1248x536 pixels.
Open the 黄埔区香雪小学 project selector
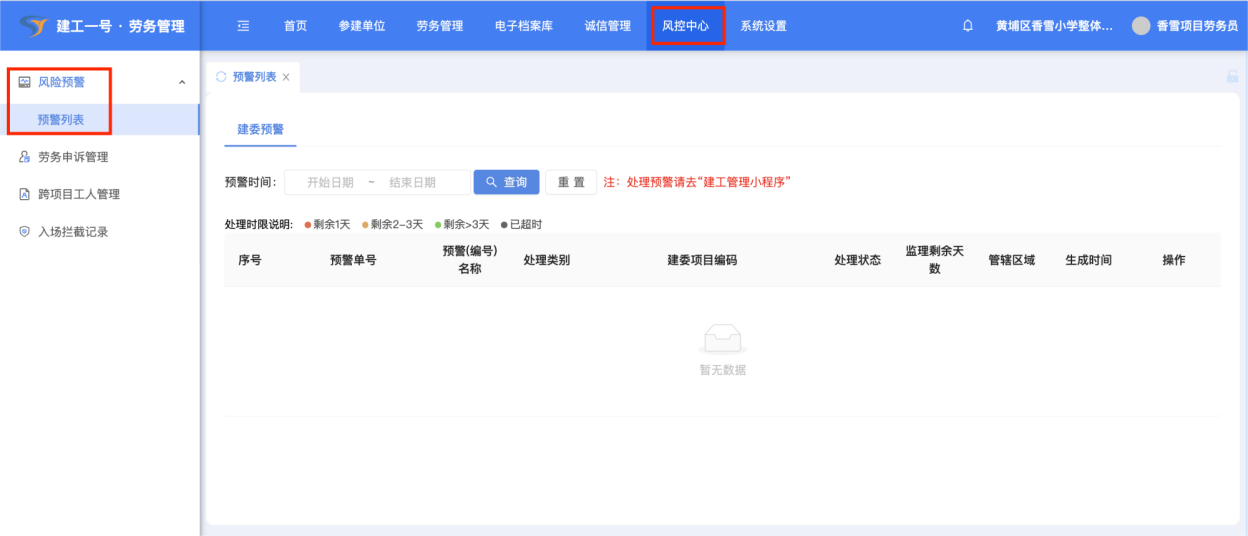(x=1054, y=26)
